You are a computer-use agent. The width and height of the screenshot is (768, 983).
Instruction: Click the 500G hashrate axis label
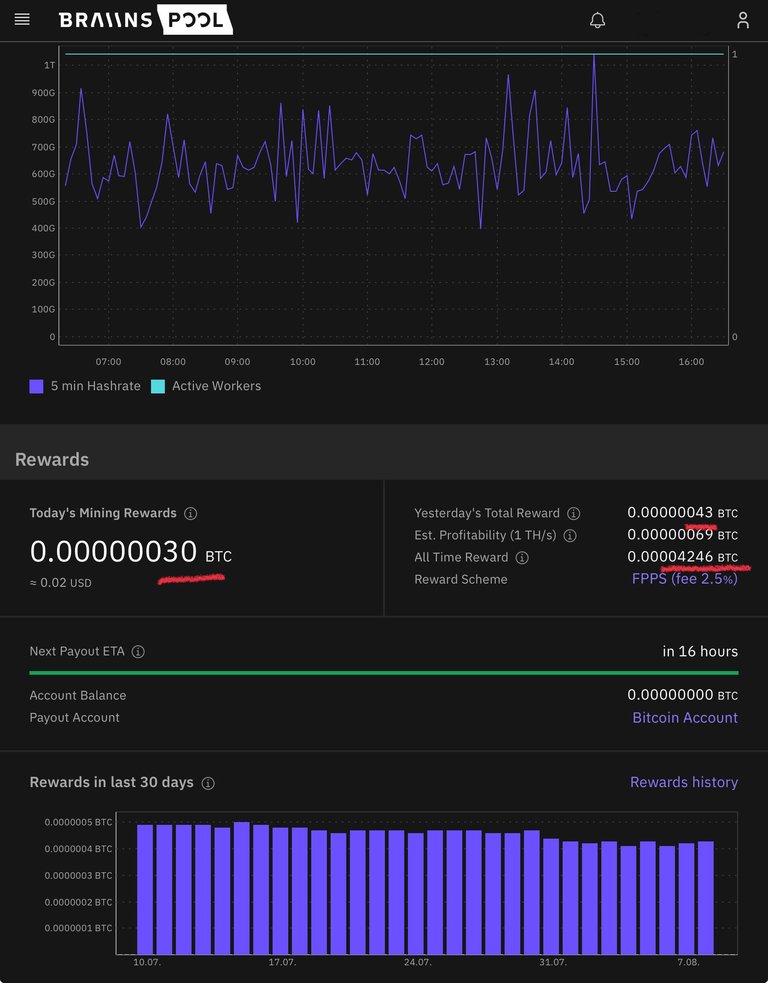tap(43, 201)
